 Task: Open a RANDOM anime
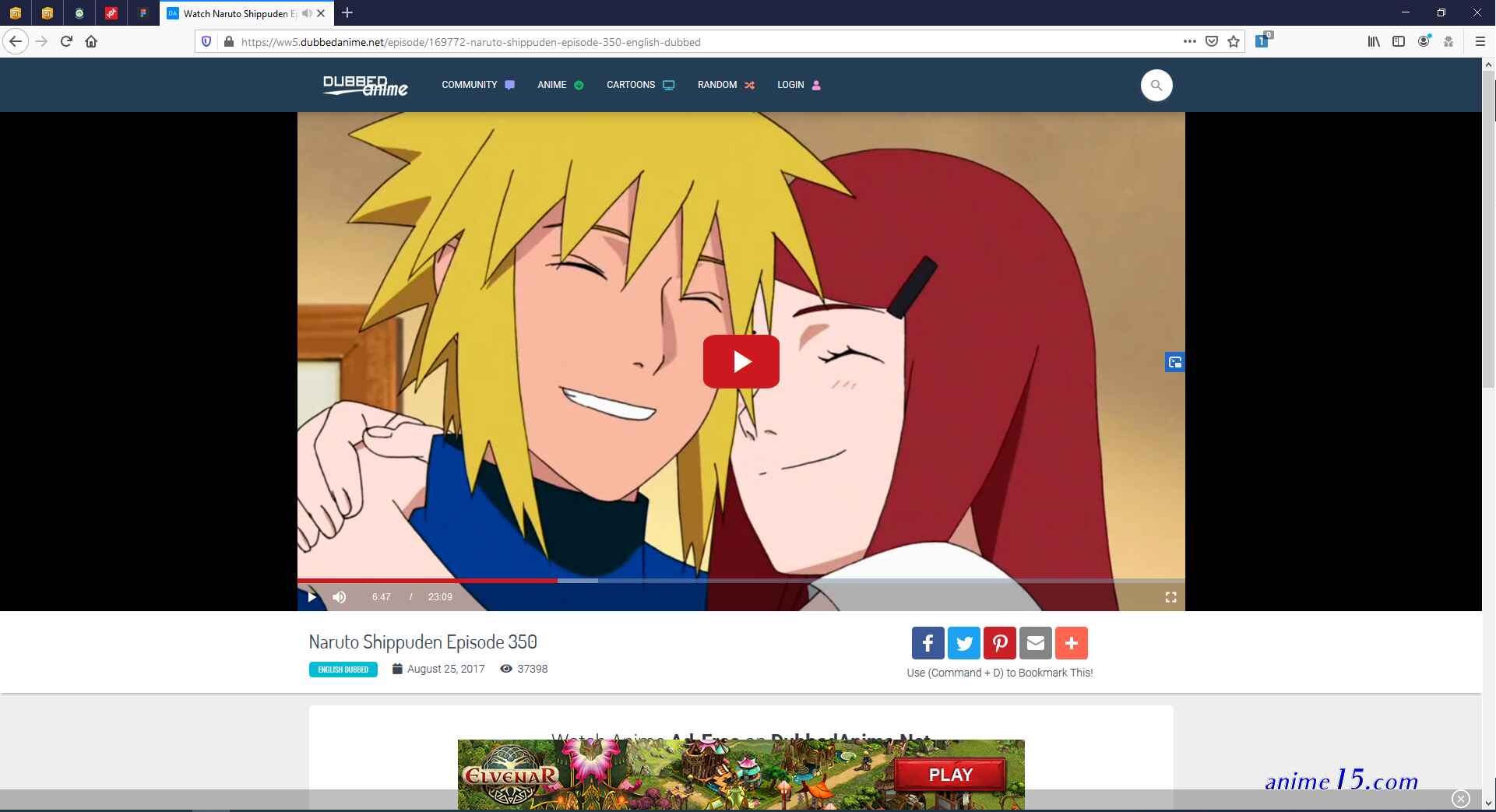pyautogui.click(x=726, y=85)
